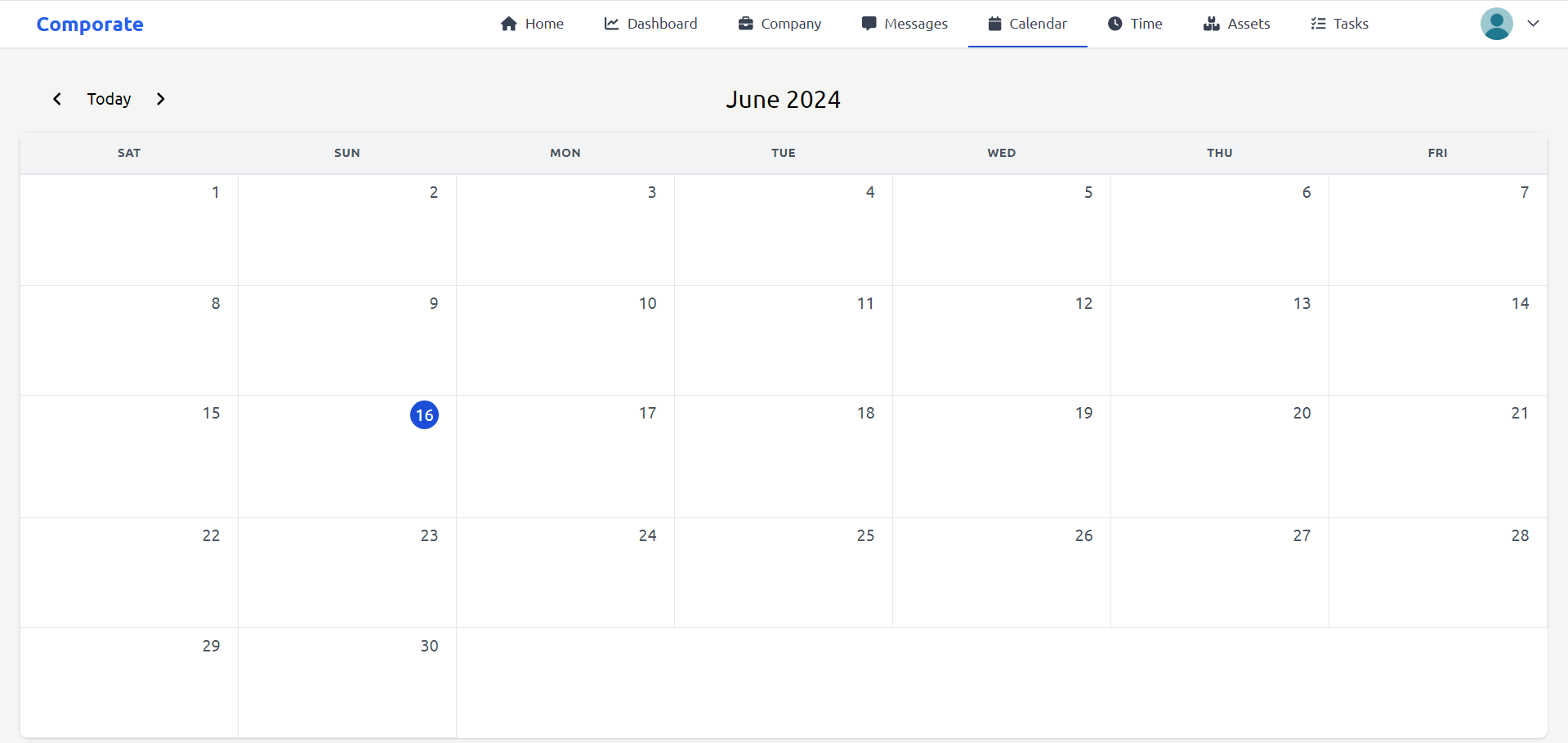Click the Messages speech bubble icon

click(x=869, y=24)
